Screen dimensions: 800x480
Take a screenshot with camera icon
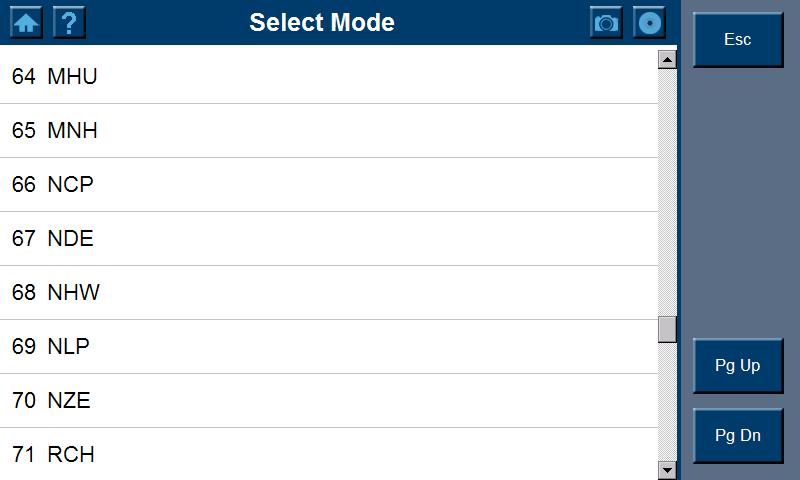click(x=606, y=23)
